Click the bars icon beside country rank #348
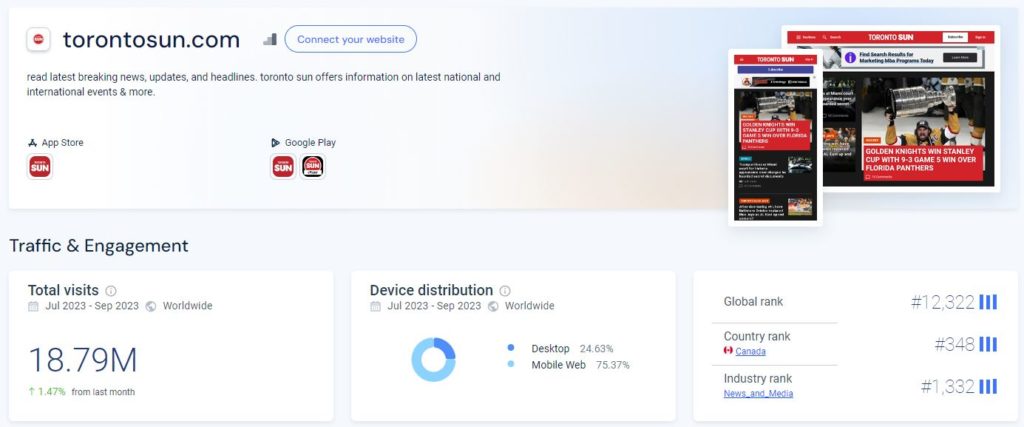This screenshot has width=1024, height=427. (988, 344)
